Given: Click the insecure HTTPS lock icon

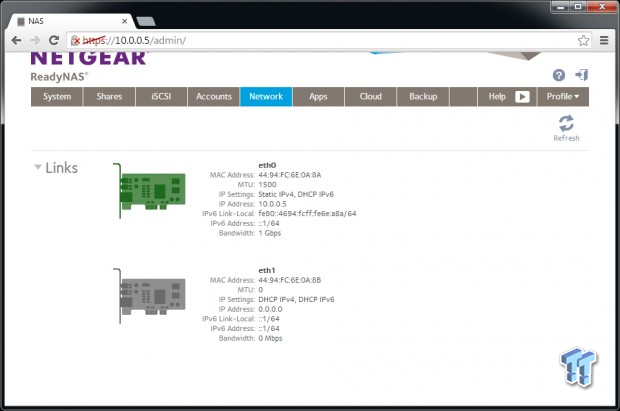Looking at the screenshot, I should pos(75,40).
